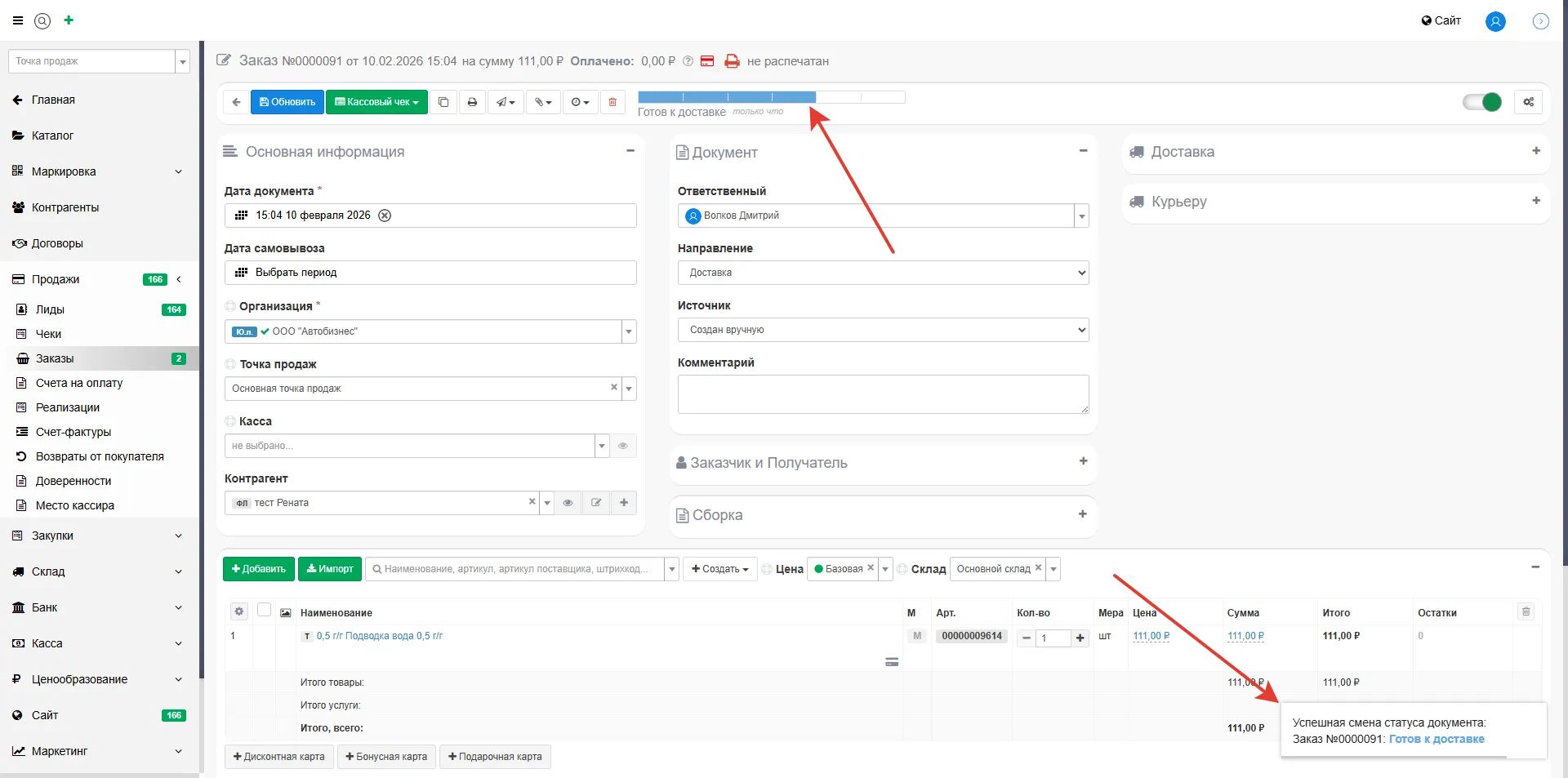Delete the order with red trash icon
This screenshot has height=778, width=1568.
pos(612,102)
